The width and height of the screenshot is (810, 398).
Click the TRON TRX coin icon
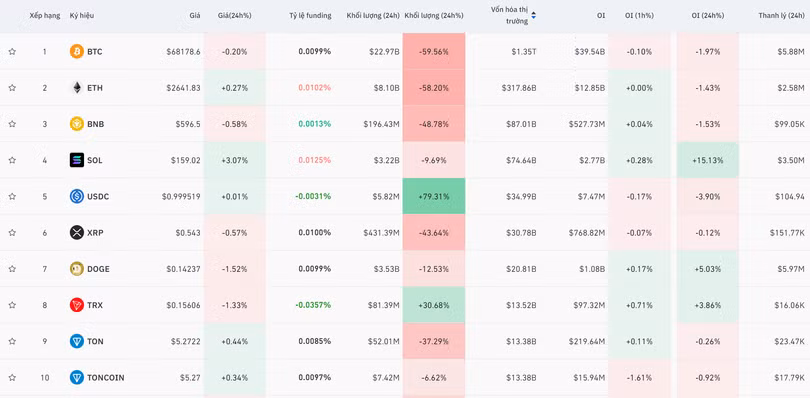(x=76, y=305)
